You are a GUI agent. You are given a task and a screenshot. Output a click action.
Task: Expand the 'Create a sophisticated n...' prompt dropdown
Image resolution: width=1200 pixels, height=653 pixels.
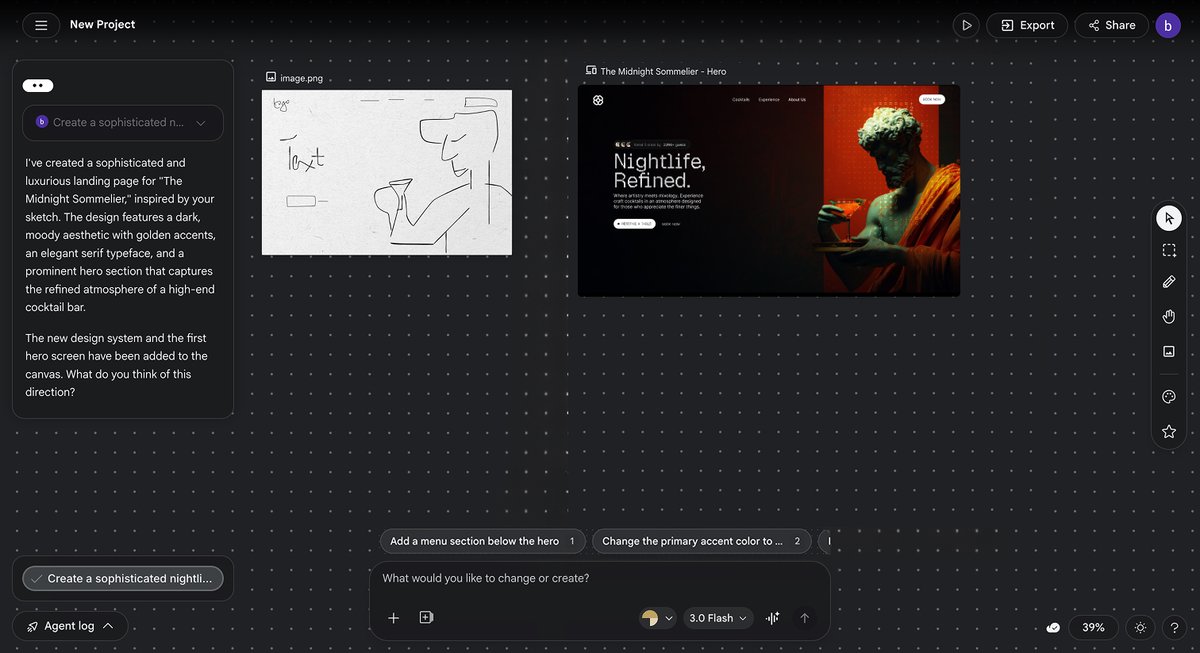click(x=123, y=122)
